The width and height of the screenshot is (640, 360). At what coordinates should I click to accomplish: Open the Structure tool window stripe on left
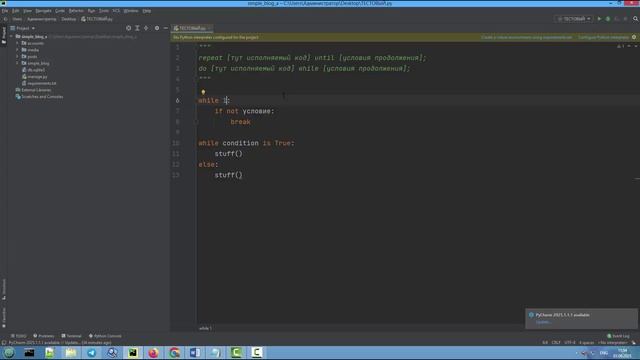click(x=4, y=290)
